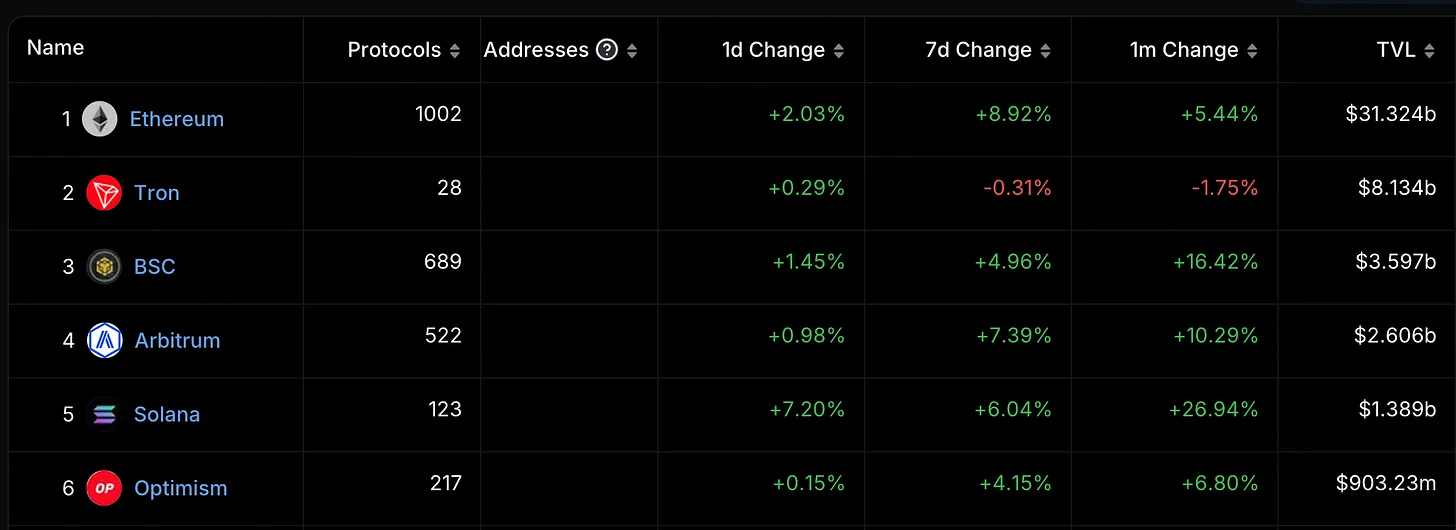Open the Ethereum chain link
The width and height of the screenshot is (1456, 530).
pyautogui.click(x=177, y=119)
